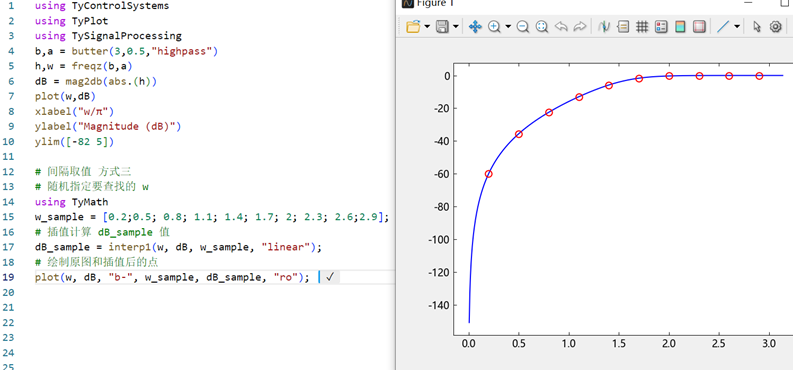Enable the data cursor curve tool
This screenshot has width=793, height=370.
(x=603, y=27)
